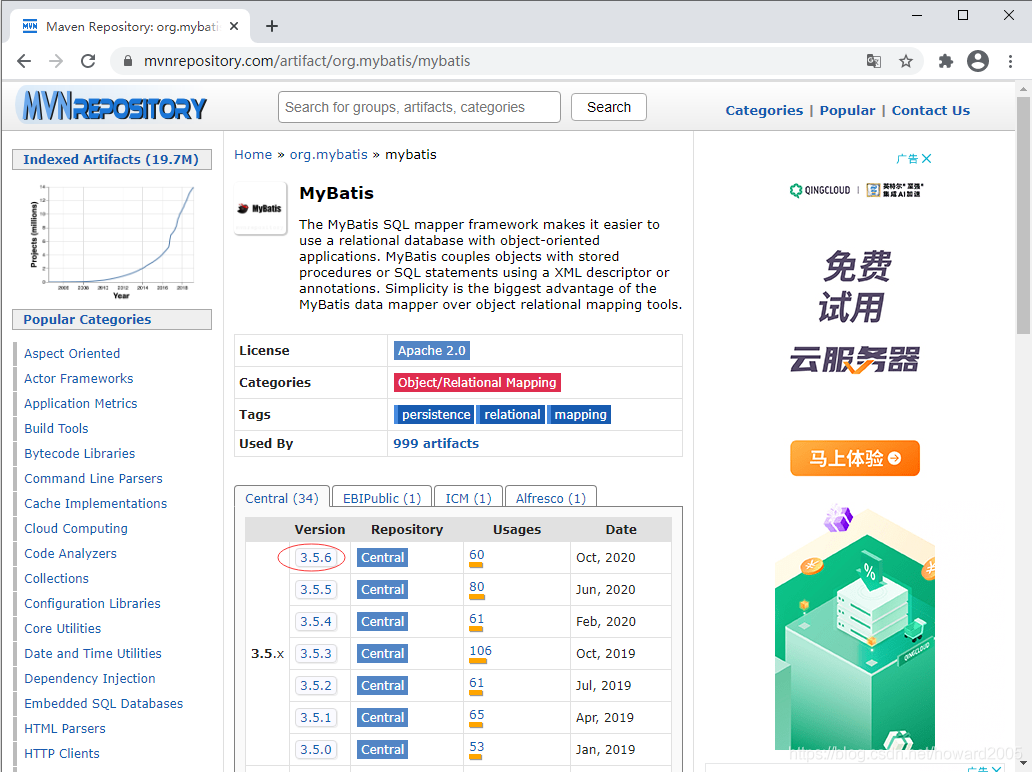Open the Embedded SQL Databases category
The image size is (1032, 772).
point(103,704)
